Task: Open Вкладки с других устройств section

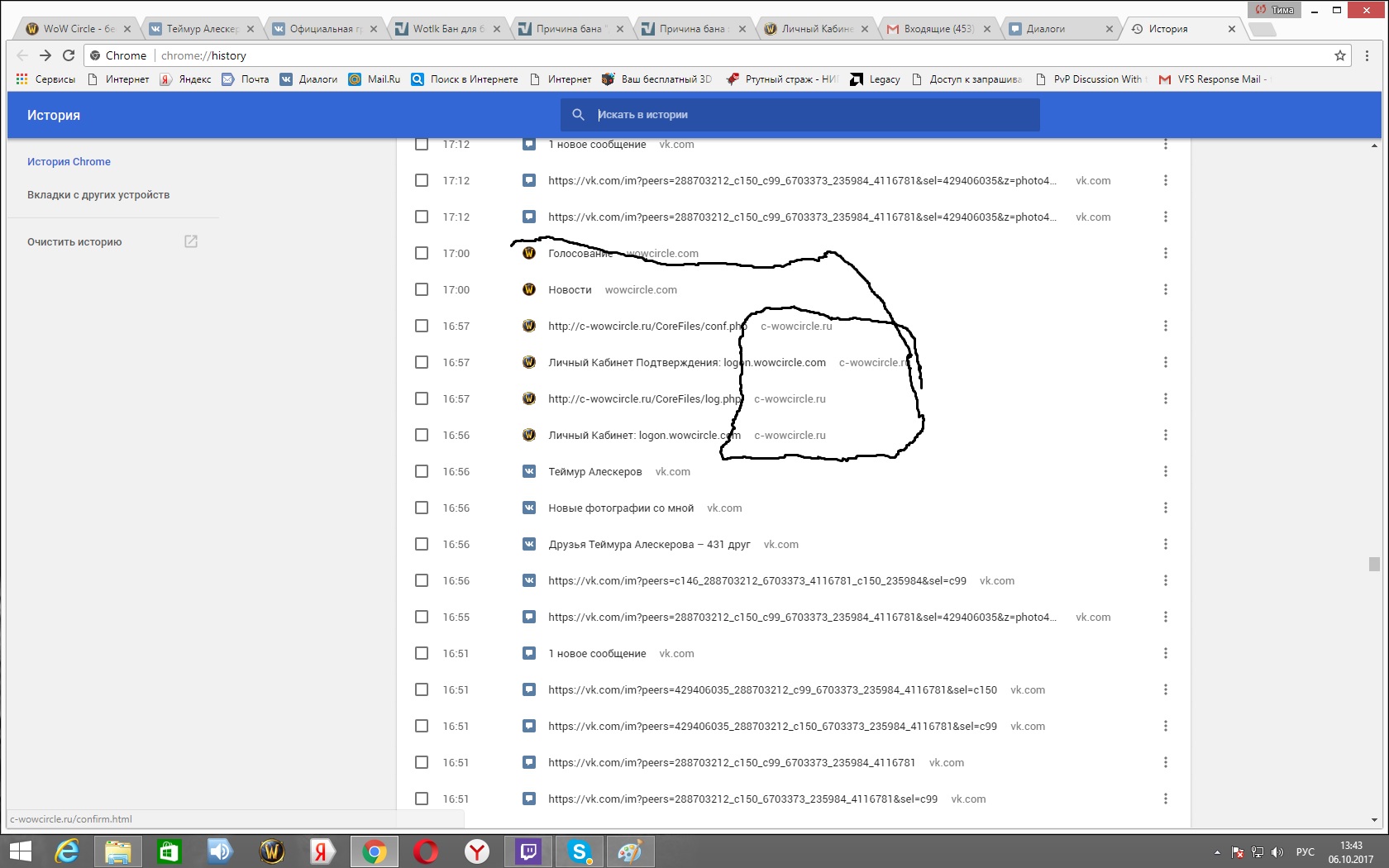Action: click(98, 195)
